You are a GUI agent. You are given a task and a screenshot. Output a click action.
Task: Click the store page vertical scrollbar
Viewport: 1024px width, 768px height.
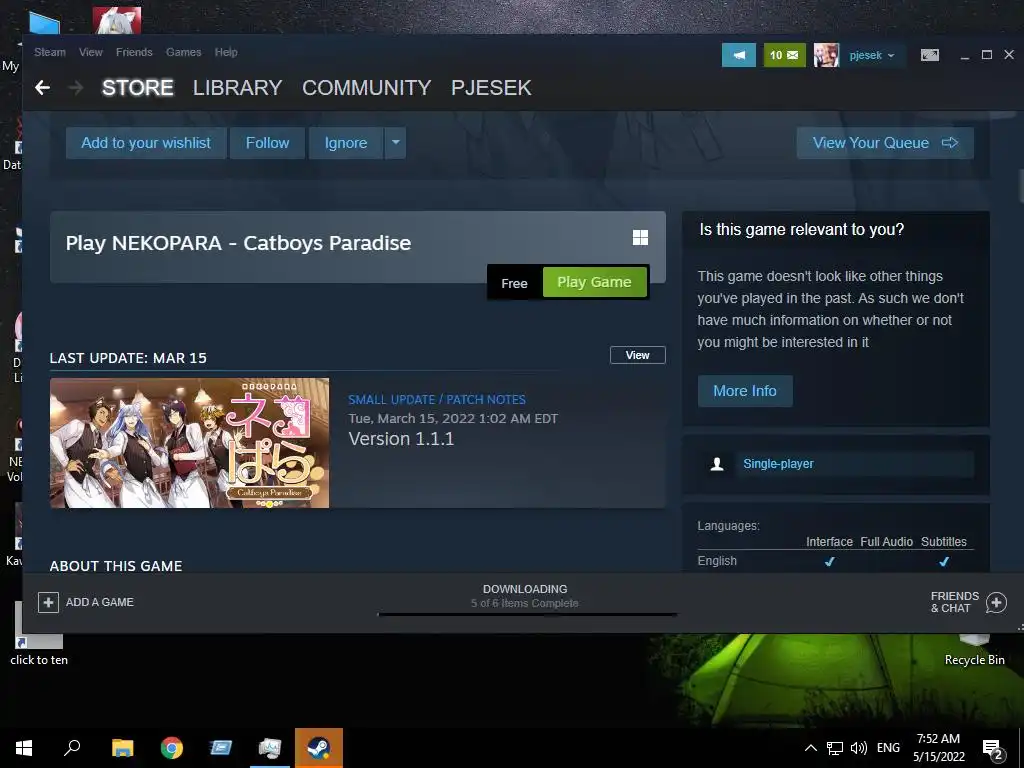[x=1020, y=186]
